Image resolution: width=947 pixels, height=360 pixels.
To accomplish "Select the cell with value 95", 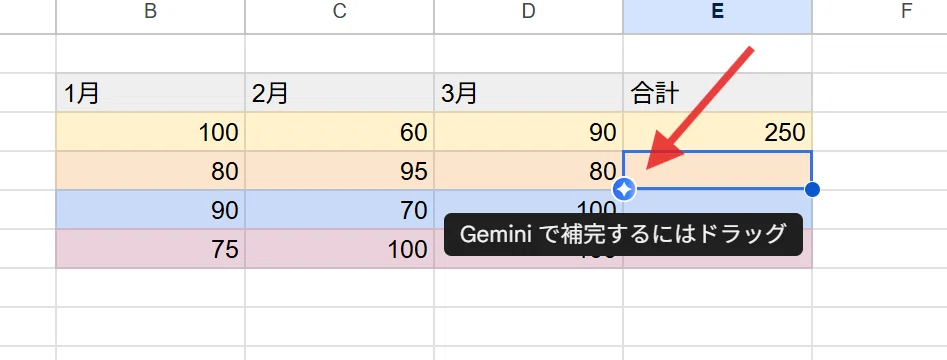I will pyautogui.click(x=339, y=171).
